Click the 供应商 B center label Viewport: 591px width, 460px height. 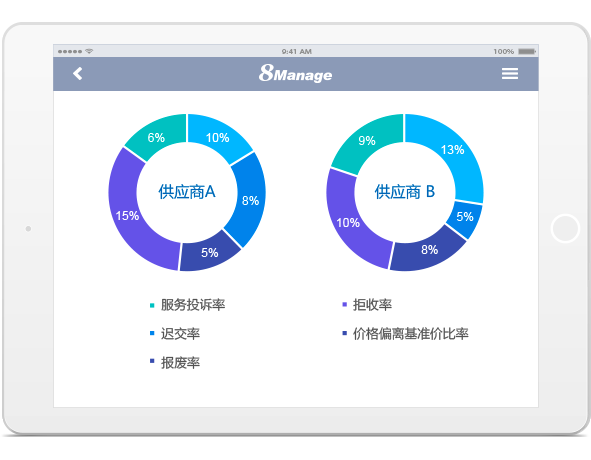[405, 192]
